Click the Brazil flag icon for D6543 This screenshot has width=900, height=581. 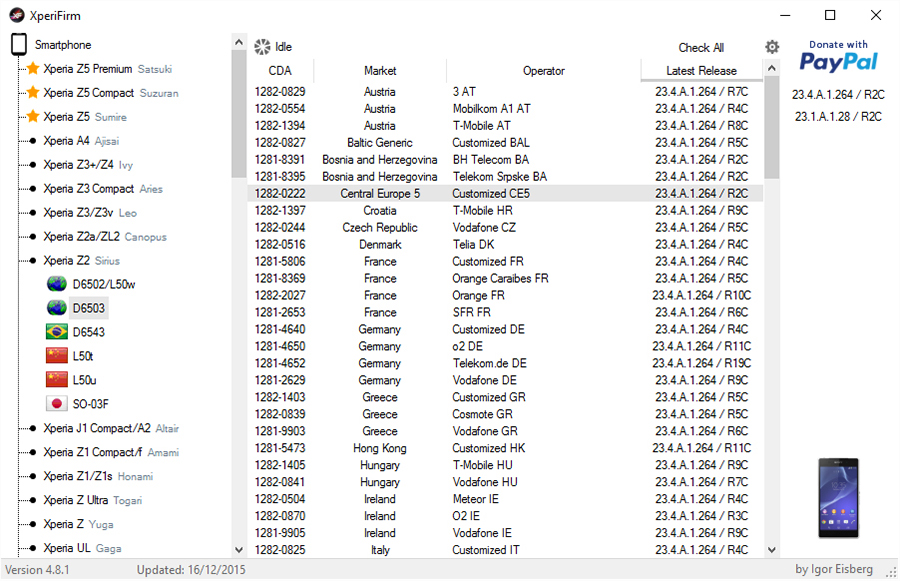(57, 332)
